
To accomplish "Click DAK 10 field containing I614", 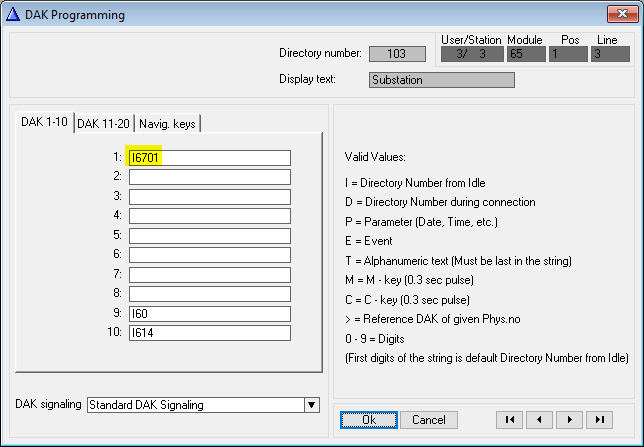I will point(210,333).
